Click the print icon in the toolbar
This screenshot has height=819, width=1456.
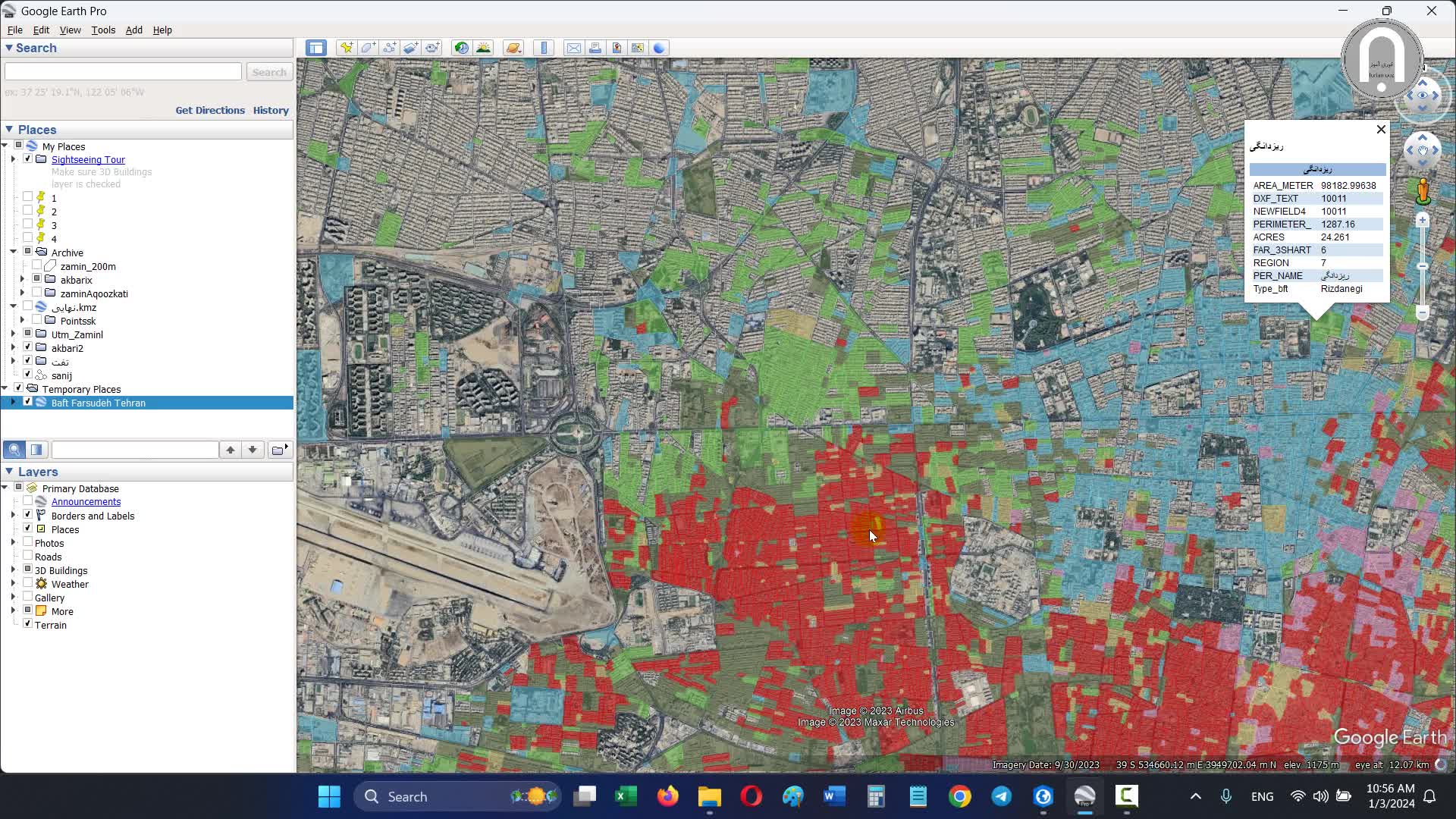coord(595,48)
